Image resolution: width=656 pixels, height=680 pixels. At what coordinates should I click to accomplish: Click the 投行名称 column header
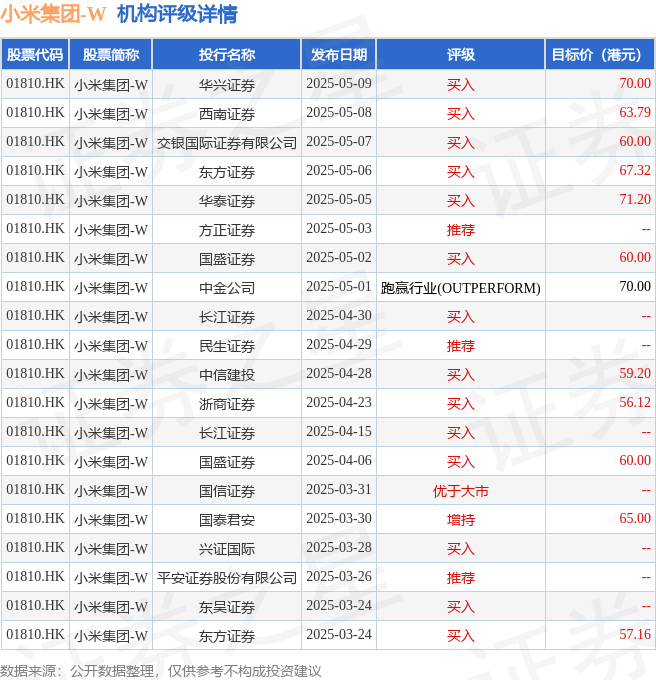tap(227, 54)
